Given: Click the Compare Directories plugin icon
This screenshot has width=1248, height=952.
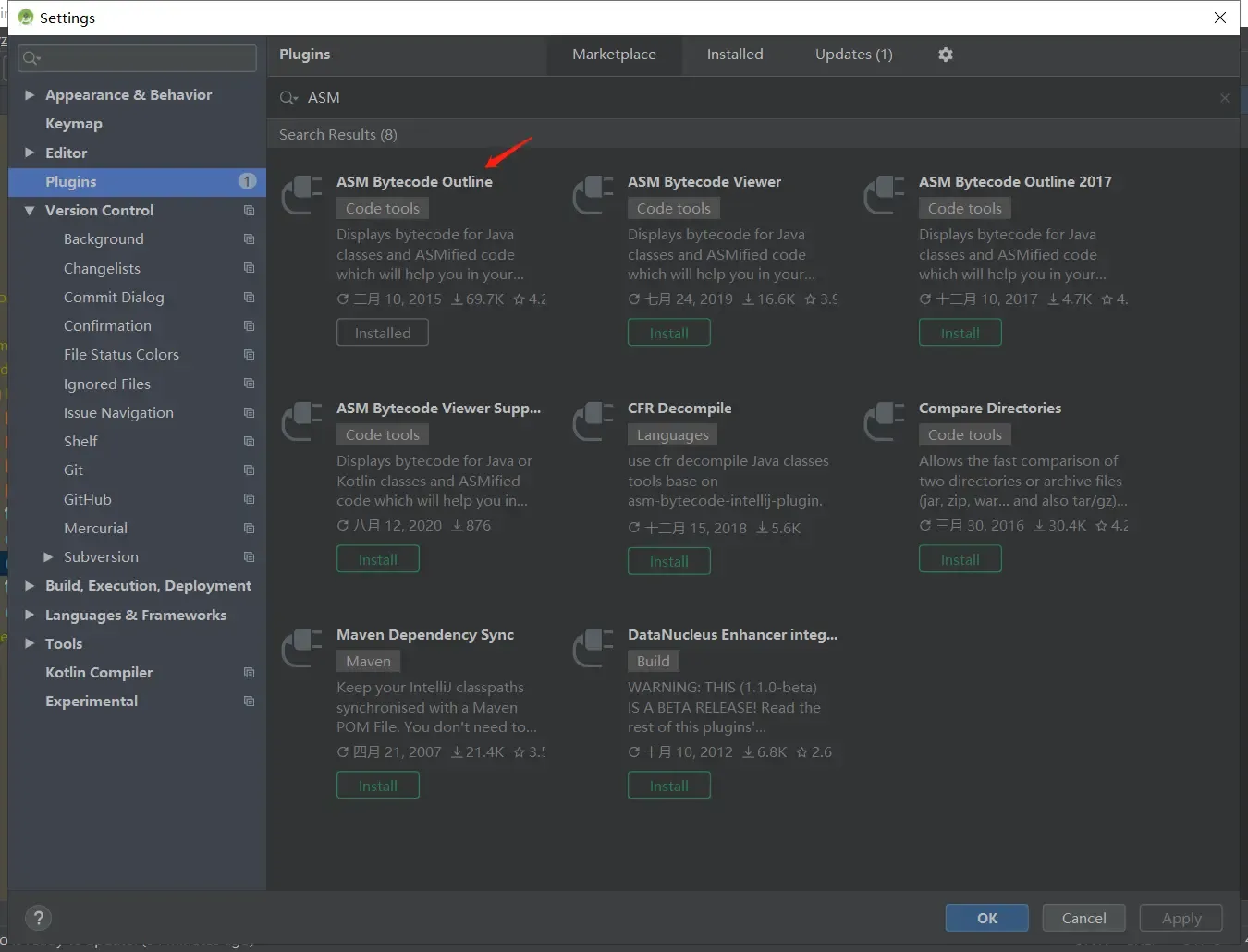Looking at the screenshot, I should (885, 421).
